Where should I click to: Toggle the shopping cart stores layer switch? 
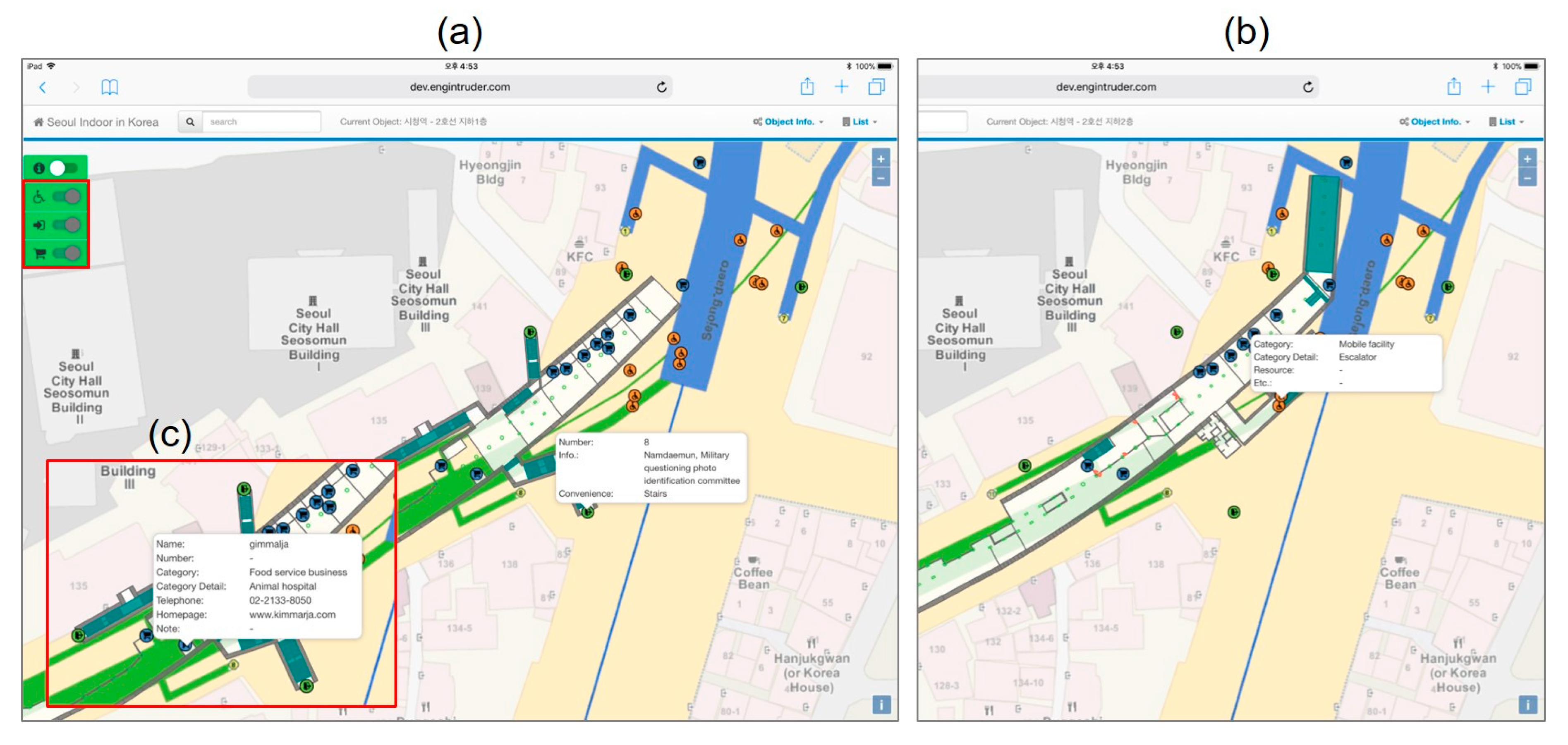pos(66,253)
